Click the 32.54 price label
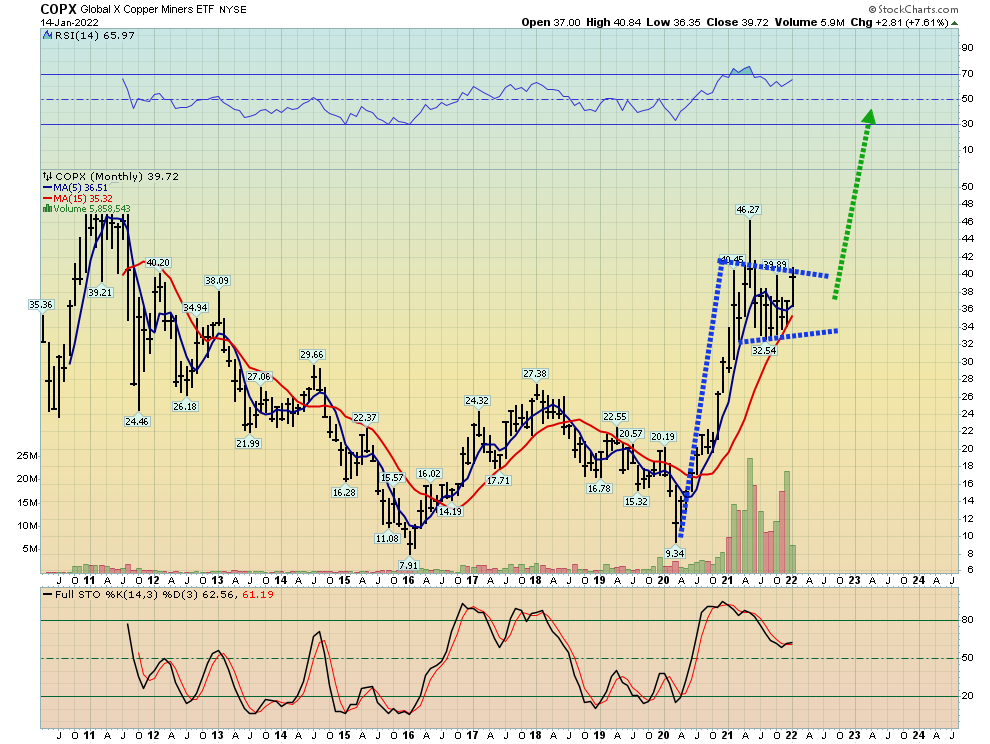990x744 pixels. coord(764,350)
